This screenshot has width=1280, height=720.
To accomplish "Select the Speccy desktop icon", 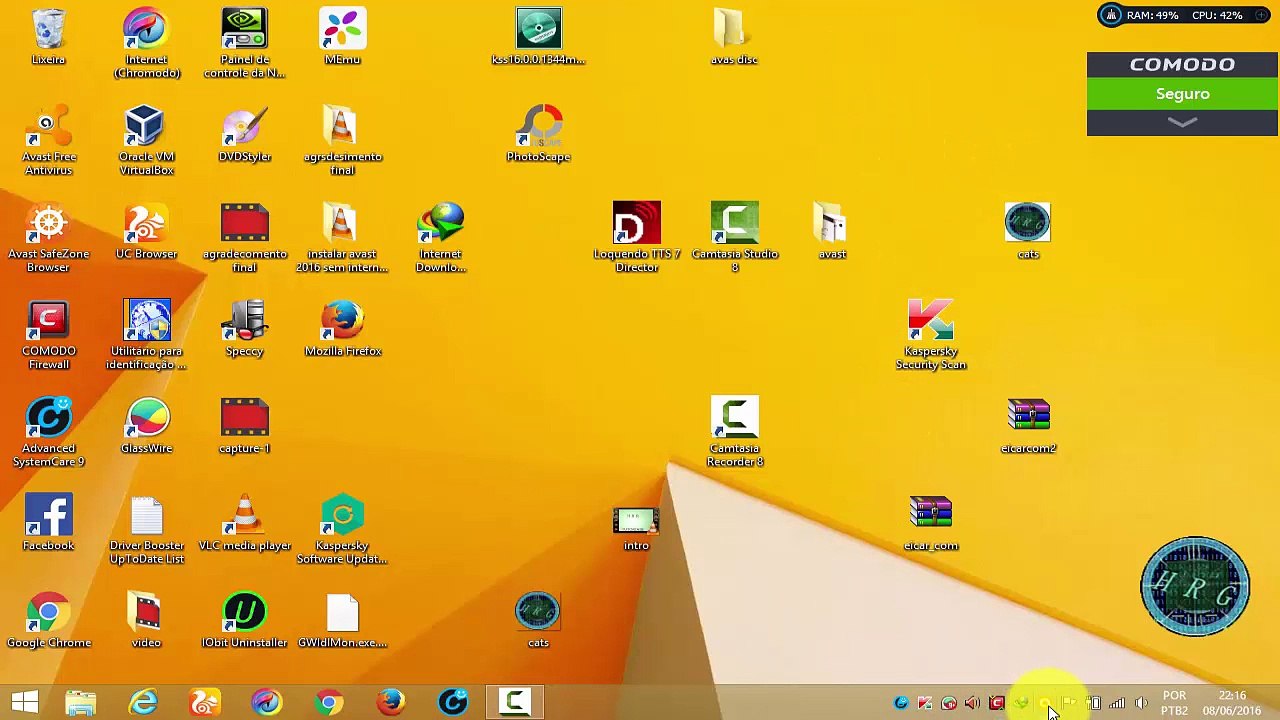I will click(x=244, y=329).
